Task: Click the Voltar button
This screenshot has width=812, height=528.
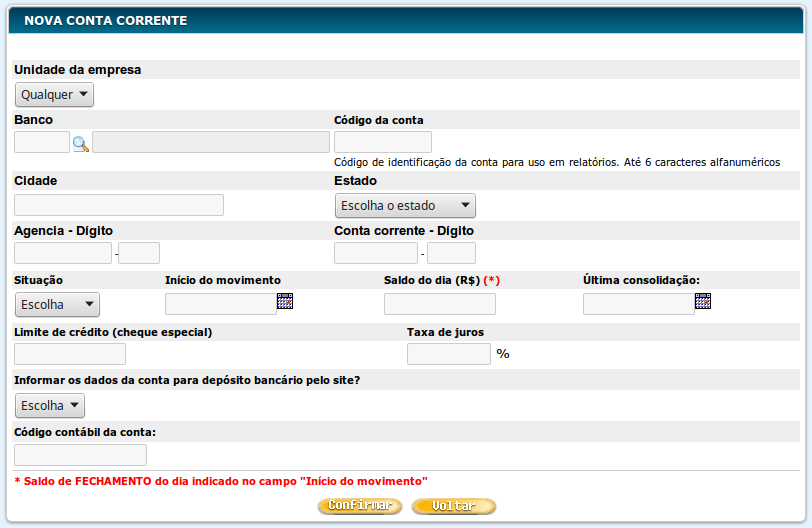Action: tap(453, 506)
